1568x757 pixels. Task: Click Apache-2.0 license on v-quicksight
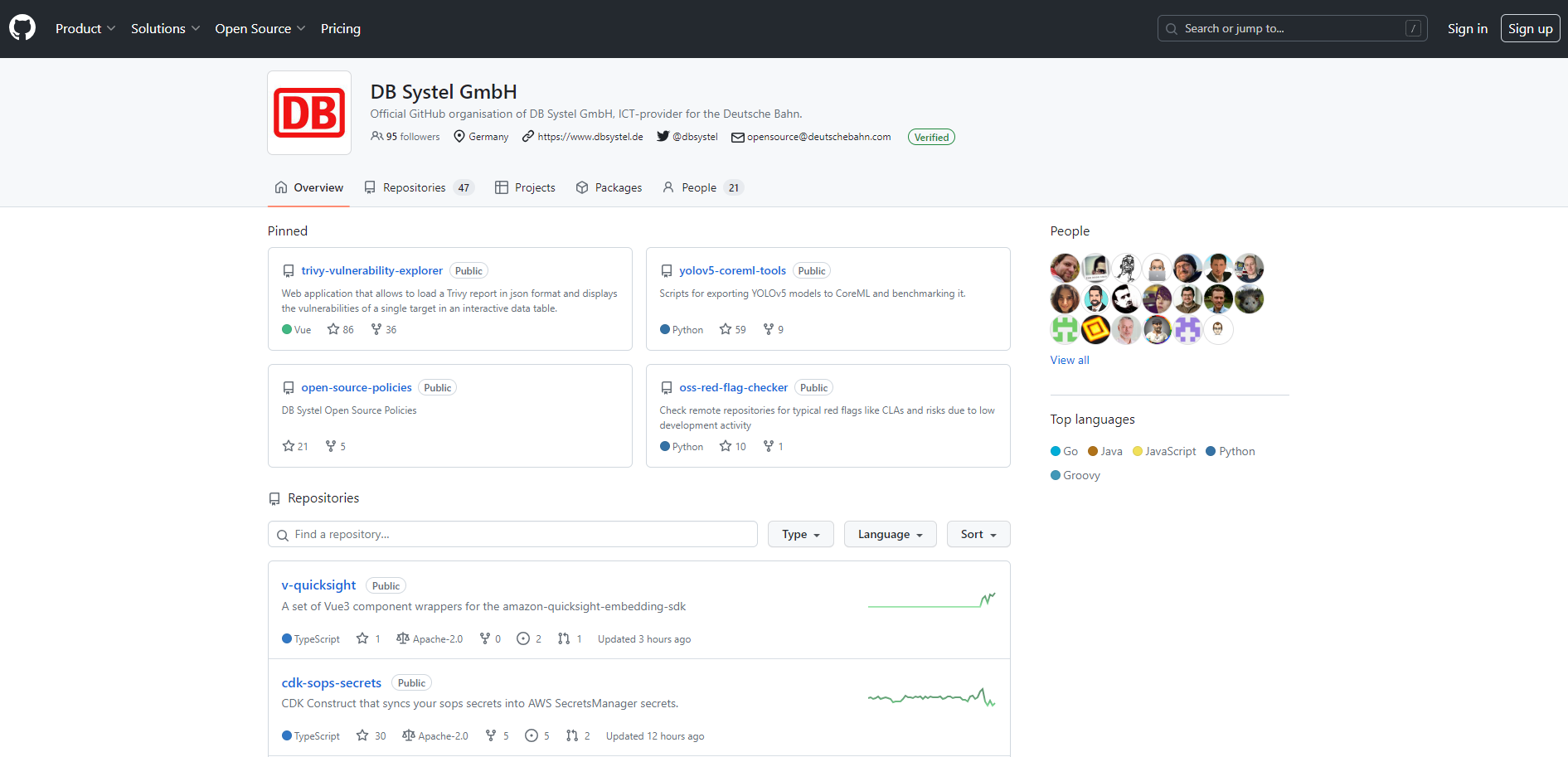tap(430, 638)
